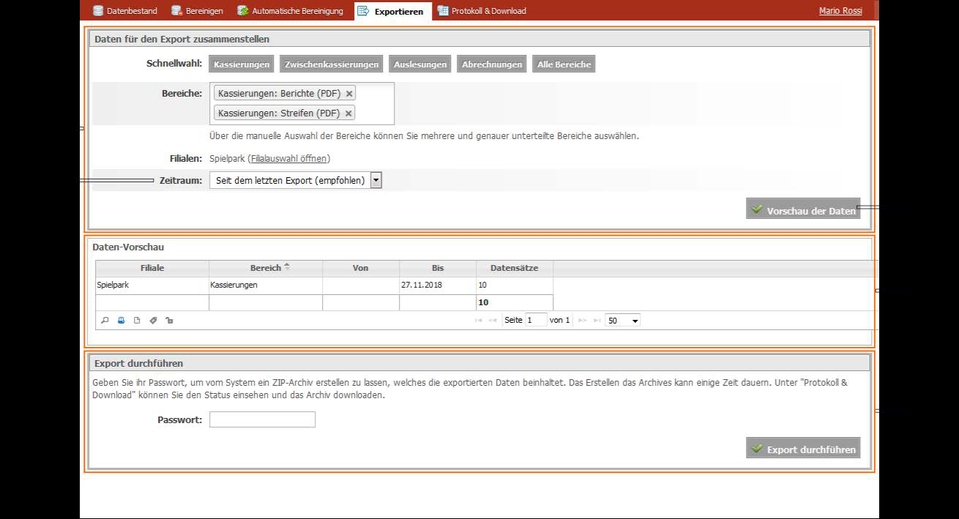Image resolution: width=959 pixels, height=519 pixels.
Task: Open the Filialauswahl öffnen link
Action: (289, 158)
